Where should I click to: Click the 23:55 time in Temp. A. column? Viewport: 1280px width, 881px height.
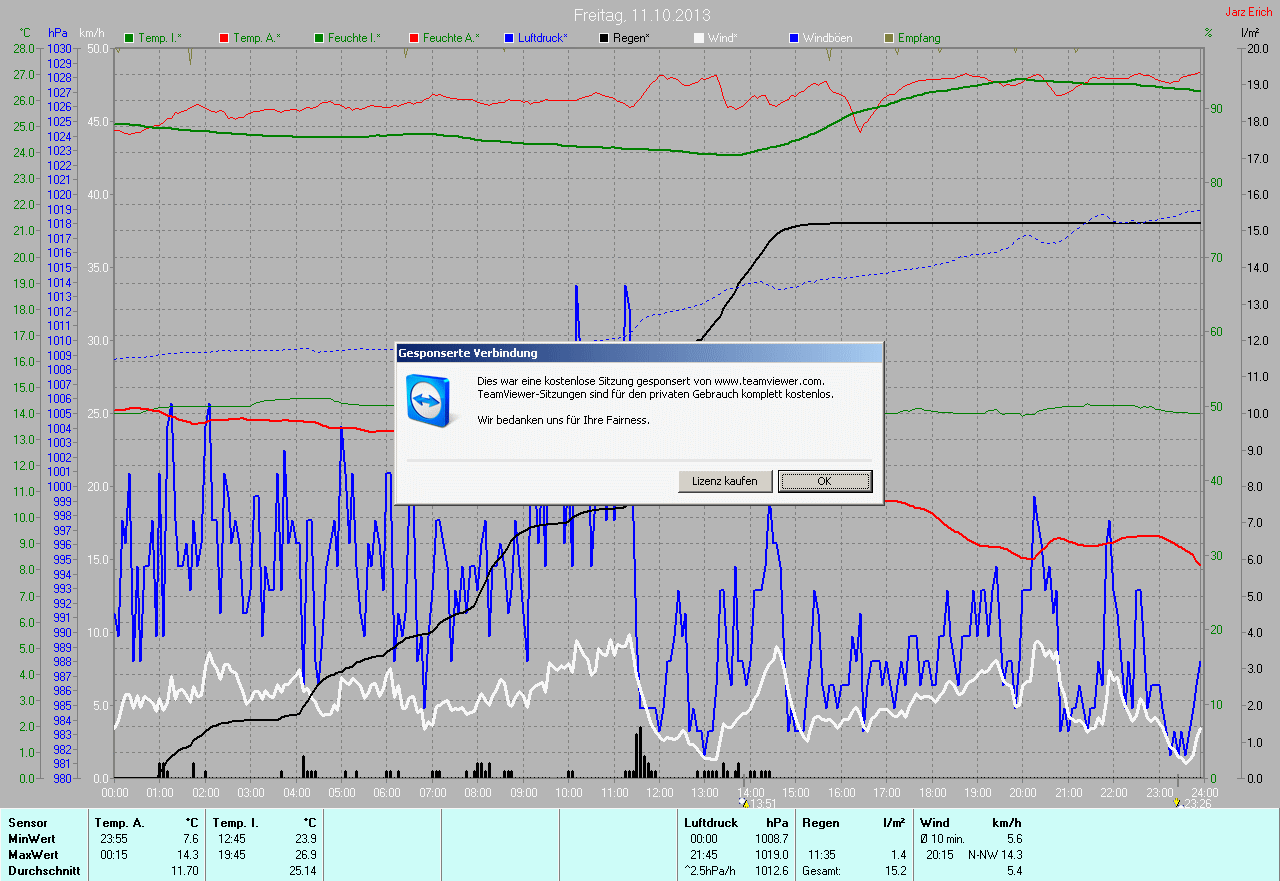click(112, 839)
